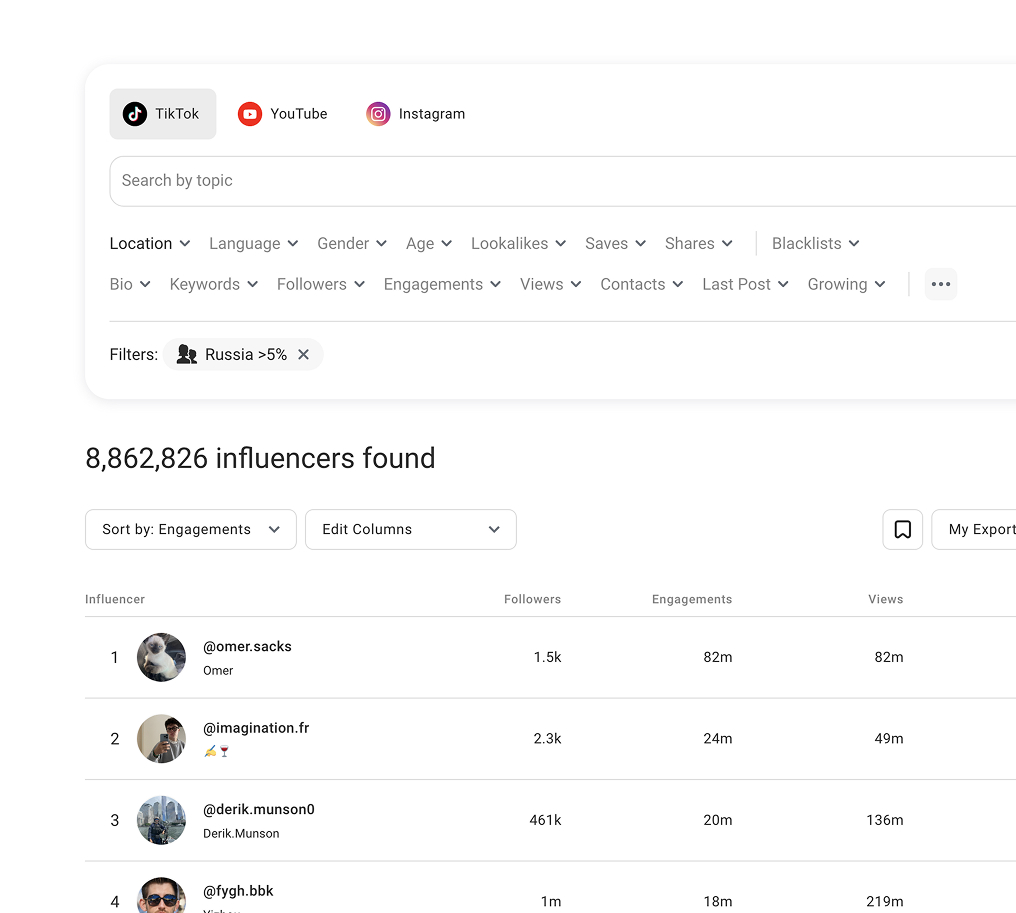
Task: Open @omer.sacks profile avatar
Action: [161, 657]
